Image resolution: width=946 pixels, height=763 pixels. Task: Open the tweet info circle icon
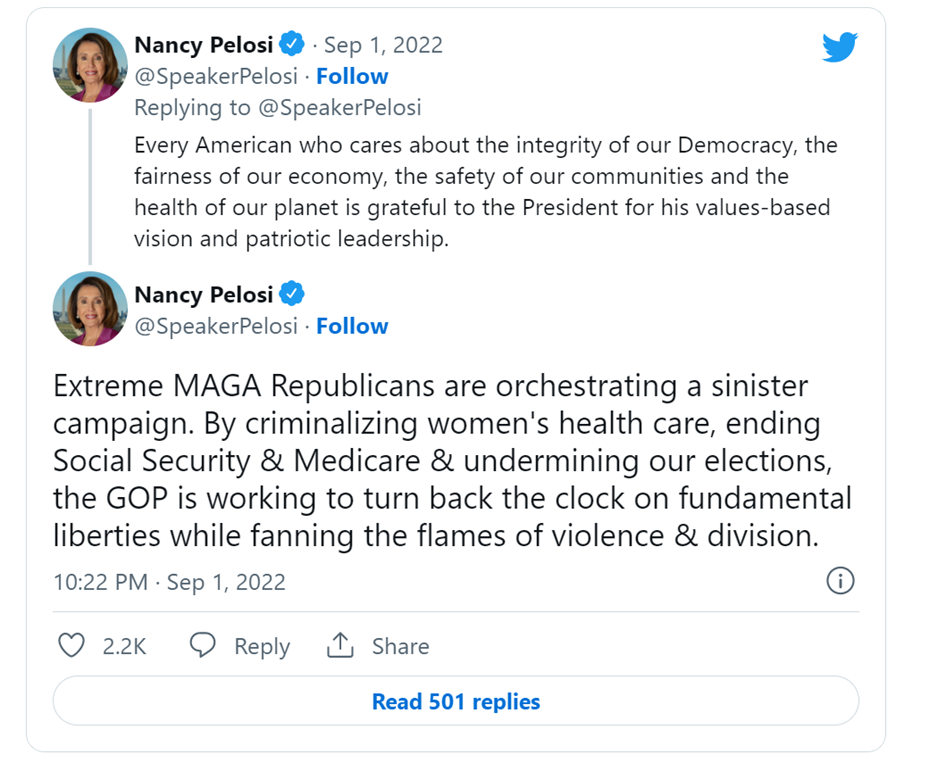pos(840,581)
